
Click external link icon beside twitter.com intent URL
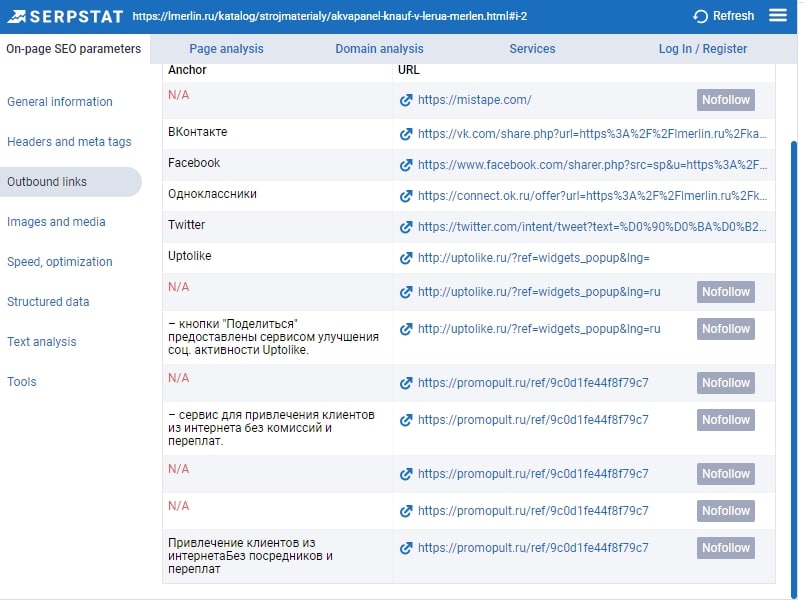pos(406,227)
